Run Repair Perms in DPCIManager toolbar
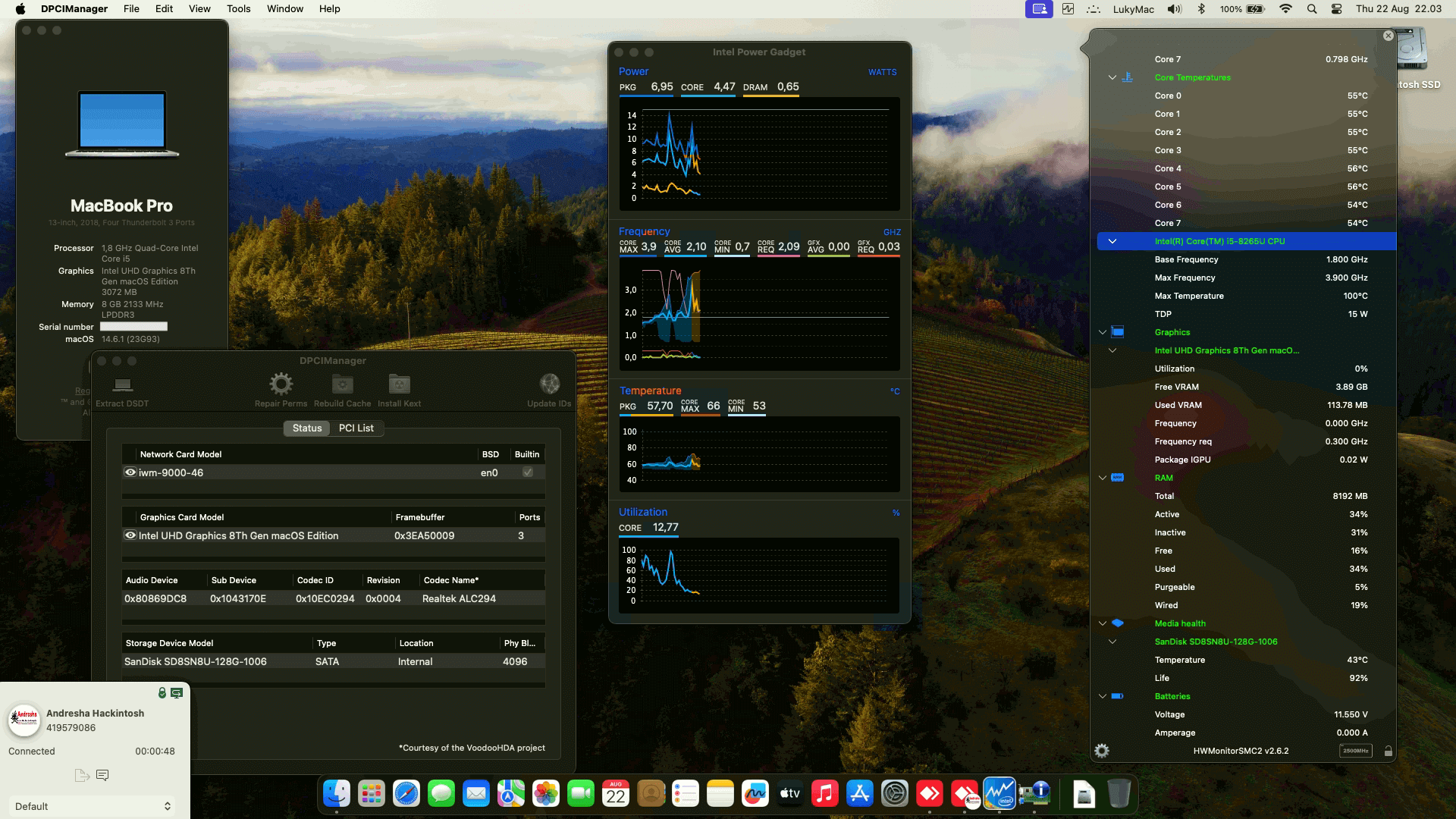 (x=281, y=384)
